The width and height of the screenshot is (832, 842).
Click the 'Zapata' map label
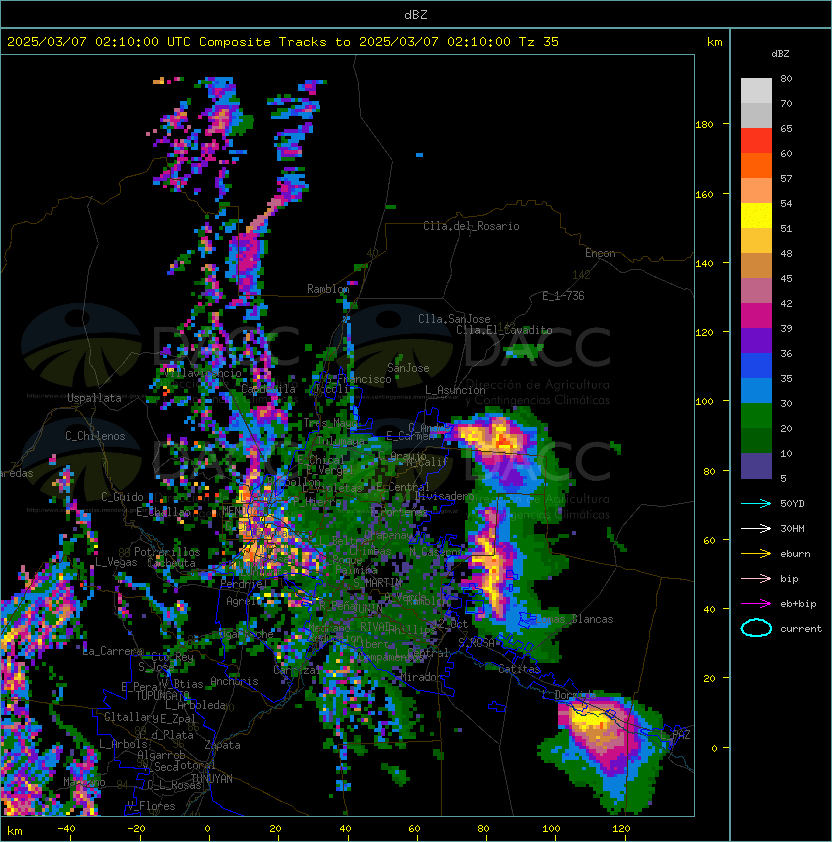(222, 745)
